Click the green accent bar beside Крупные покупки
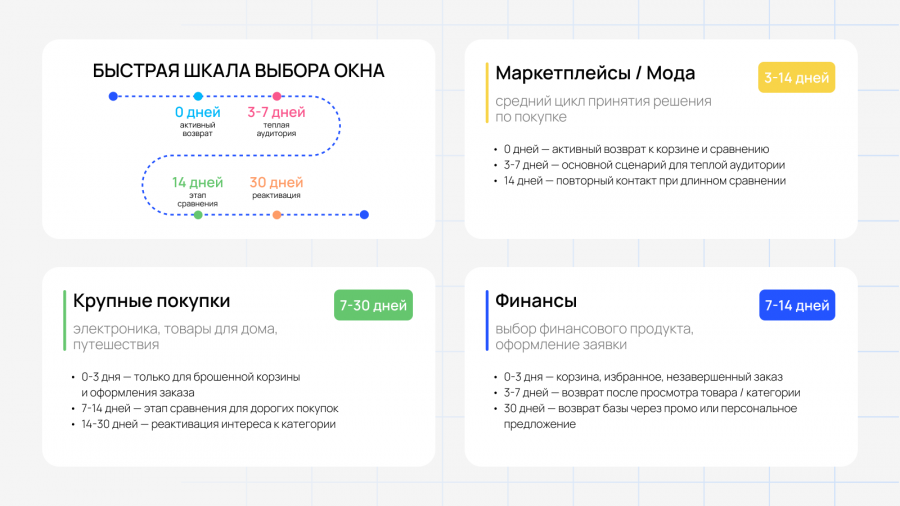900x506 pixels. click(64, 320)
